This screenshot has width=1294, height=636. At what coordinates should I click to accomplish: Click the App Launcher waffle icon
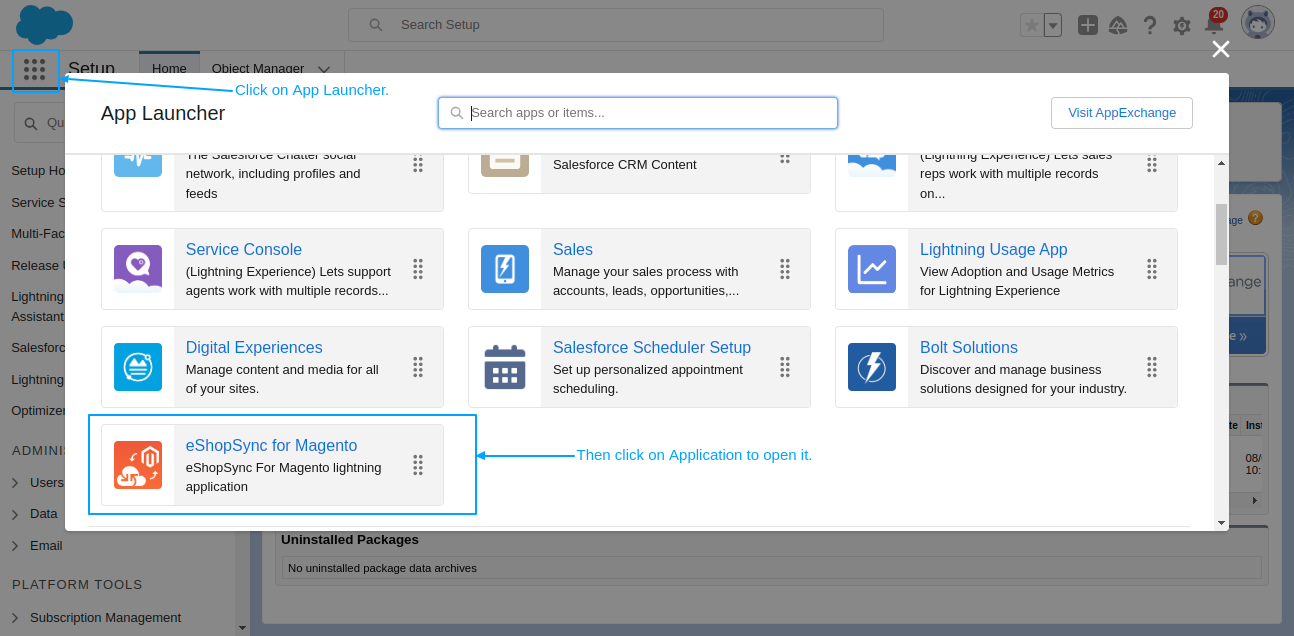click(x=35, y=70)
